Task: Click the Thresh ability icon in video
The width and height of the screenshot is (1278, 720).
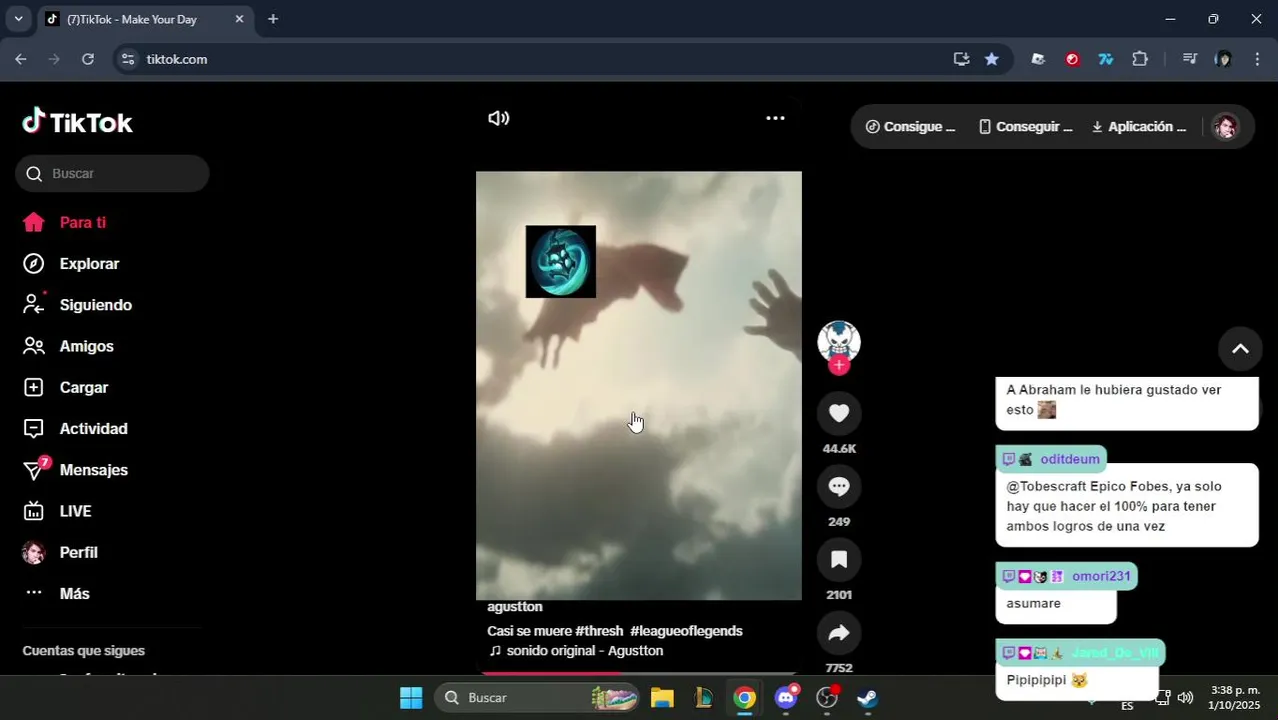Action: point(561,262)
